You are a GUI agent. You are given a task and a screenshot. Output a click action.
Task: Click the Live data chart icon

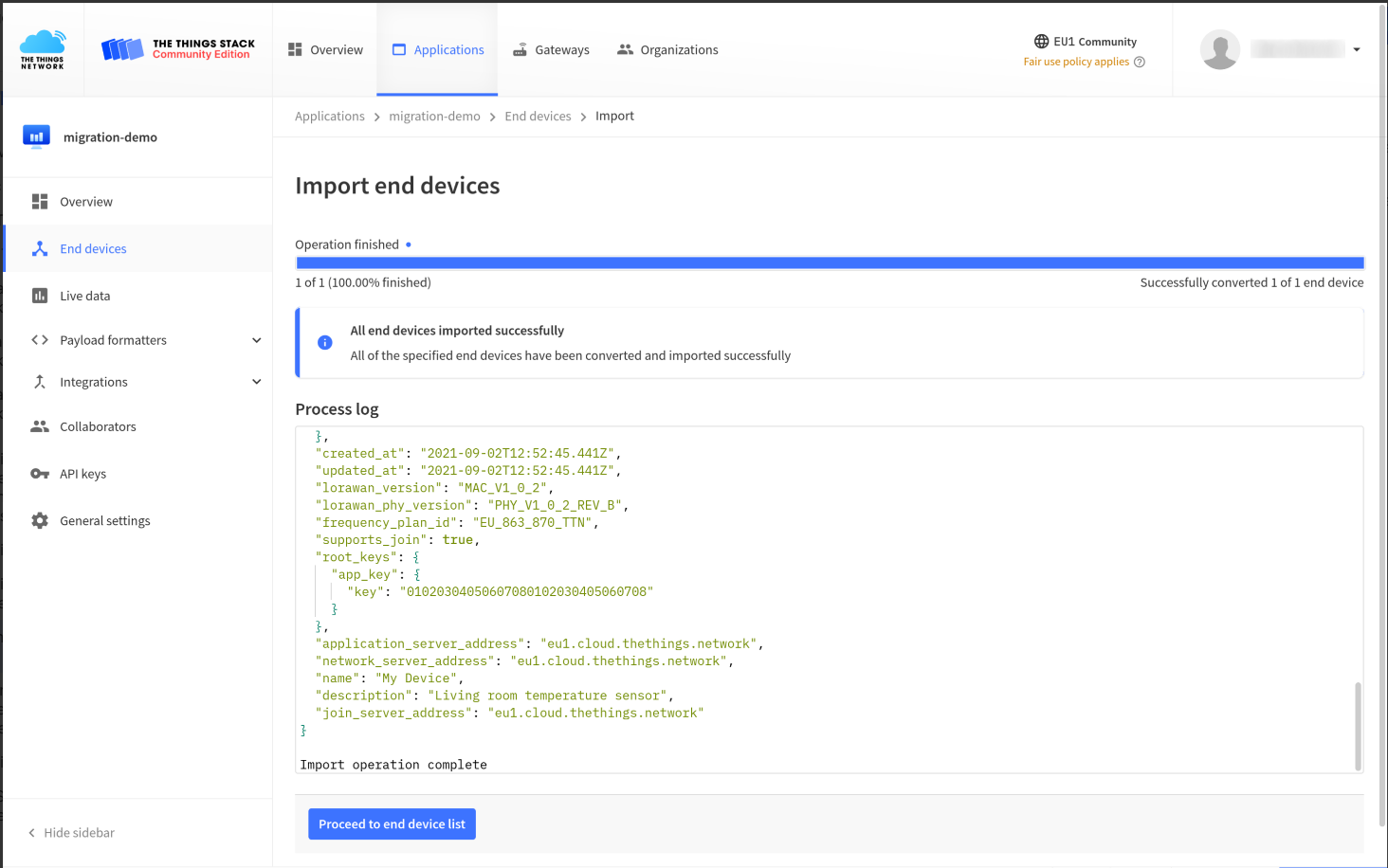40,296
